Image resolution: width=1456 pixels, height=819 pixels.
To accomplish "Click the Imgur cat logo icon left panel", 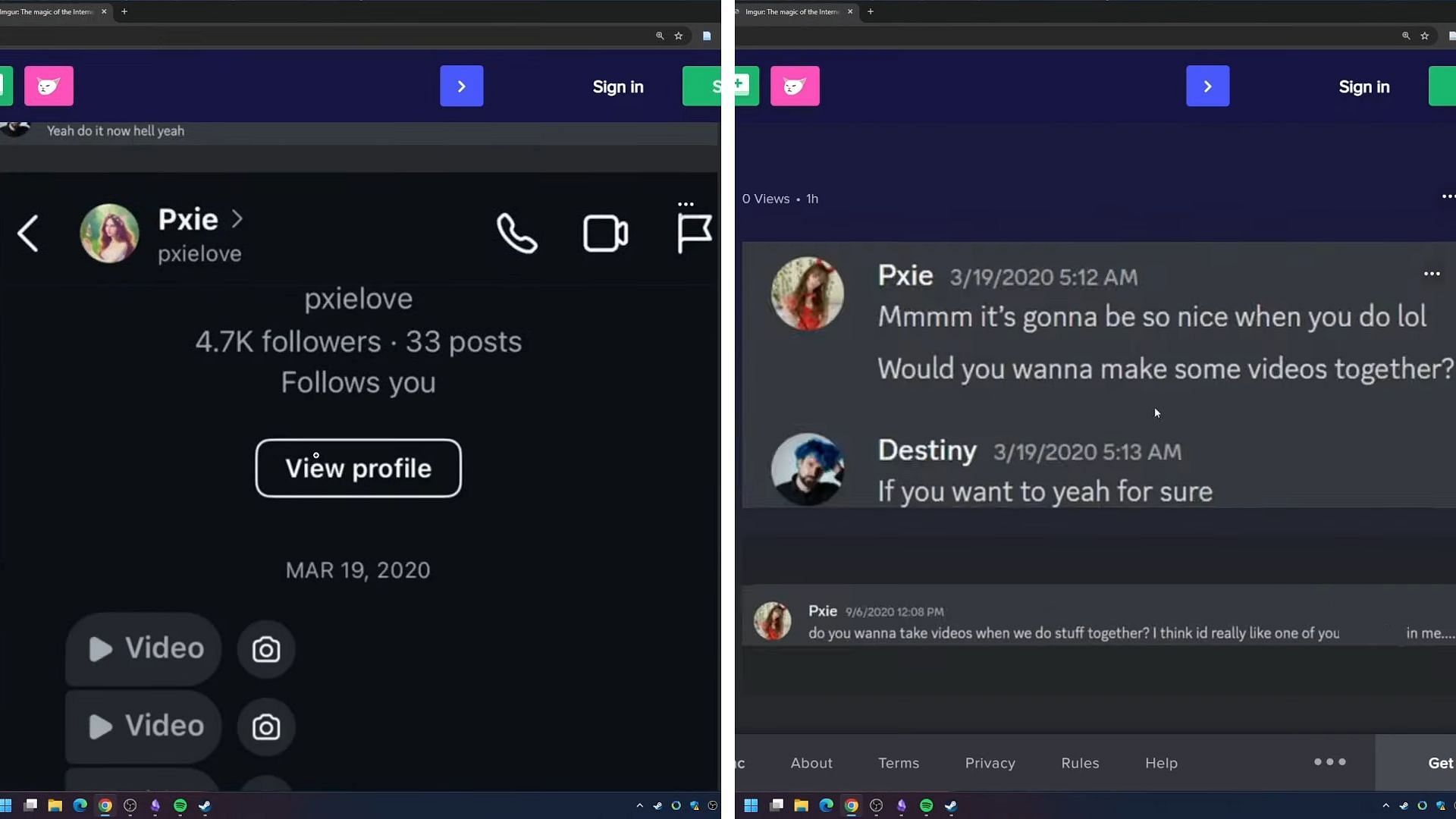I will [49, 86].
